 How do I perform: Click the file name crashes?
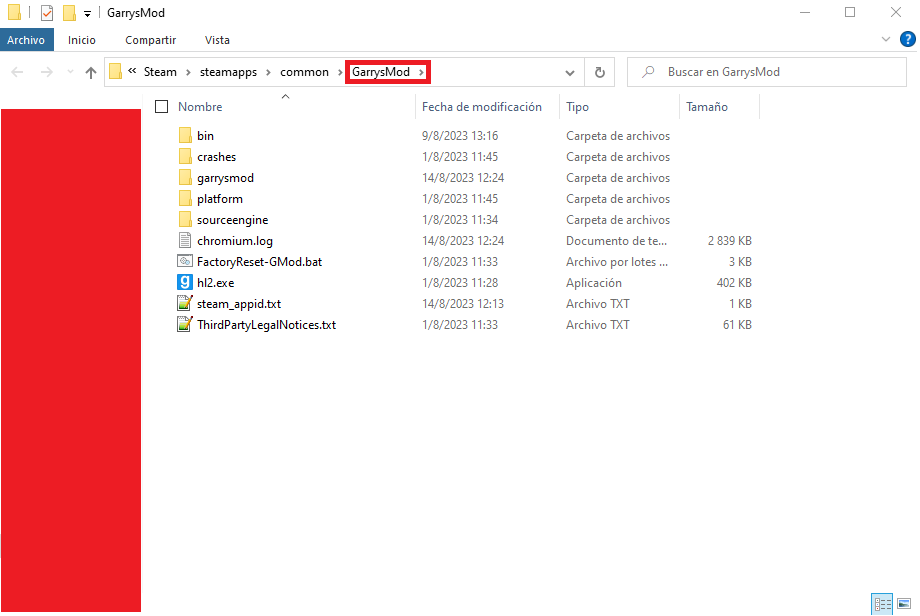tap(217, 157)
